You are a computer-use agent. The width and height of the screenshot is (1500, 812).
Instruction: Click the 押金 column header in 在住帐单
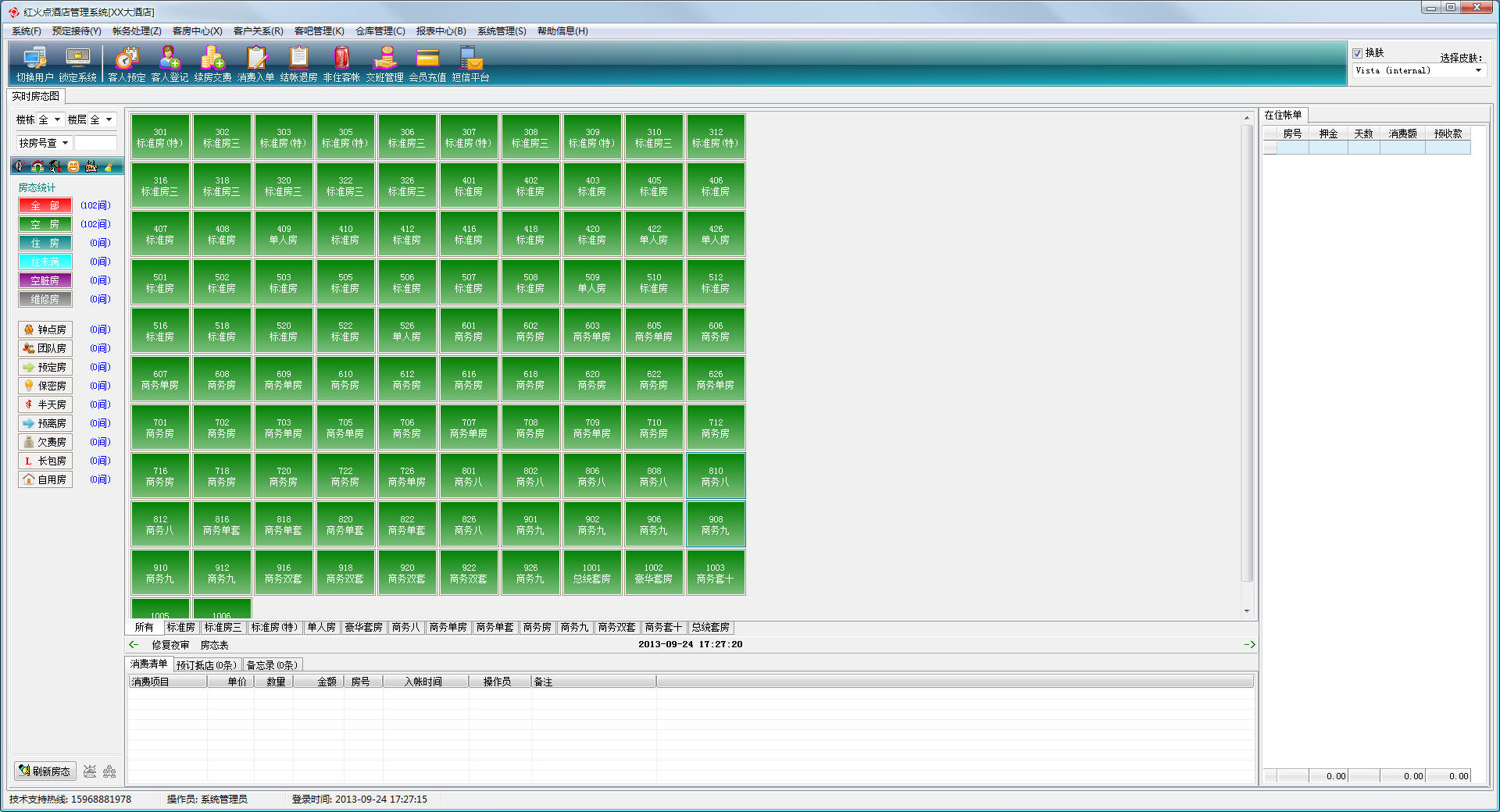[1328, 134]
